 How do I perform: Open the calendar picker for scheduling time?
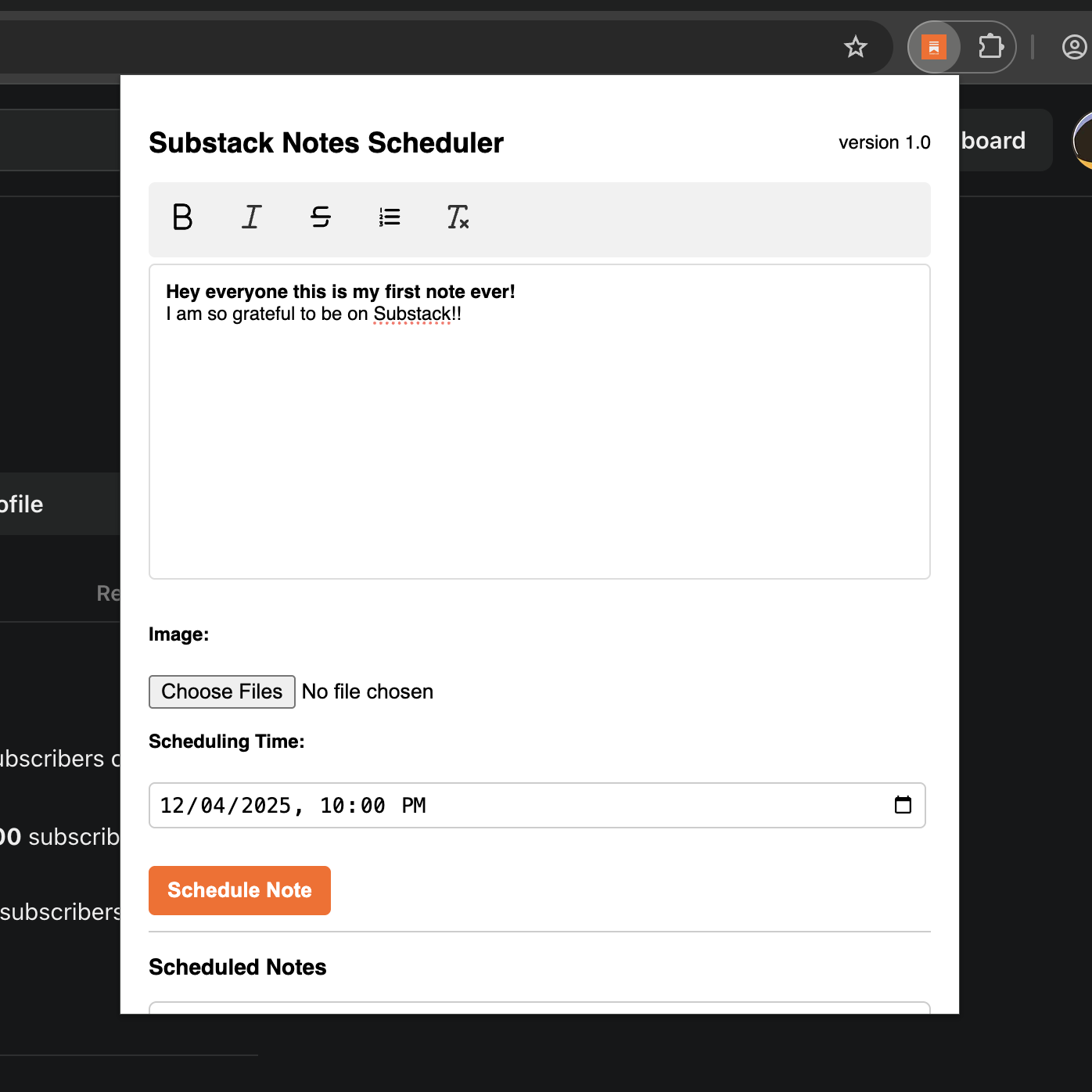(903, 805)
